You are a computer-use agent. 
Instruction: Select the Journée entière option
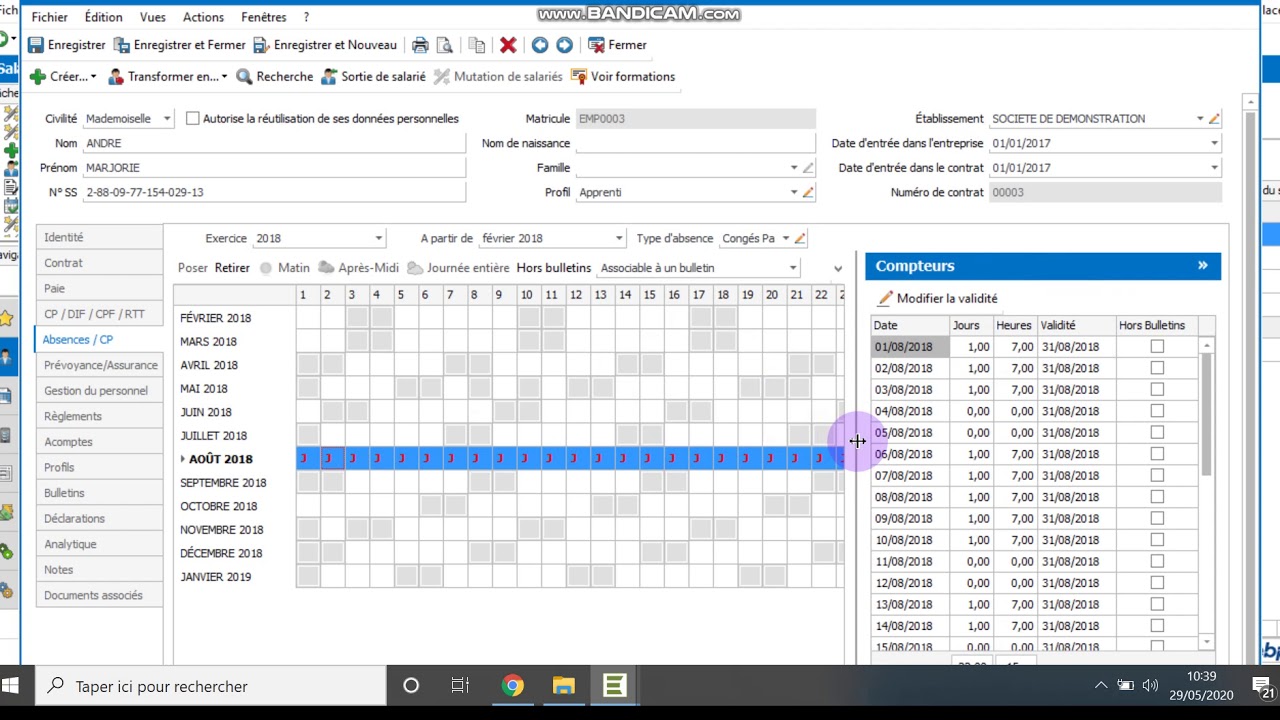pos(458,268)
